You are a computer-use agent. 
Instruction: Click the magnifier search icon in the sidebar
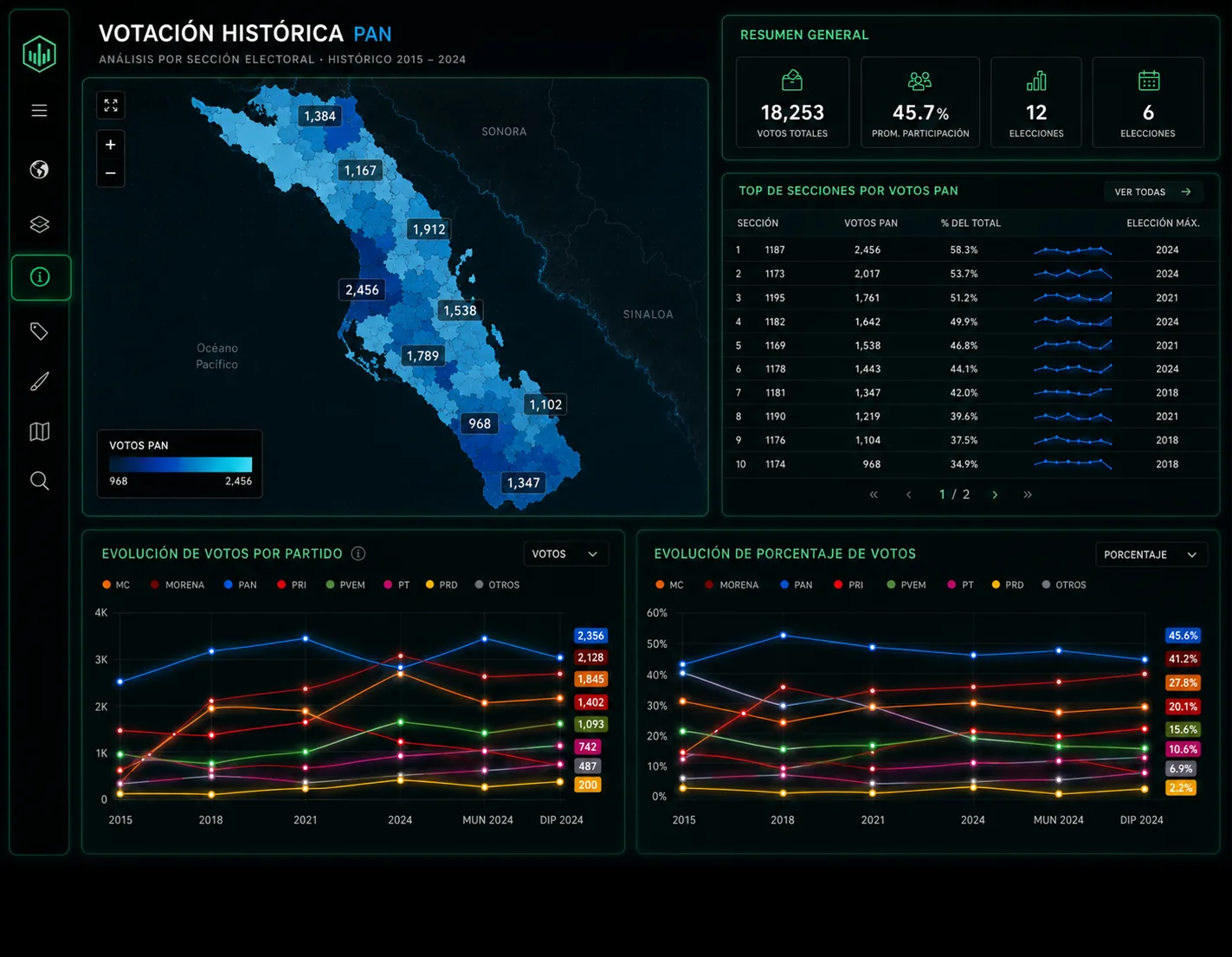click(x=39, y=481)
